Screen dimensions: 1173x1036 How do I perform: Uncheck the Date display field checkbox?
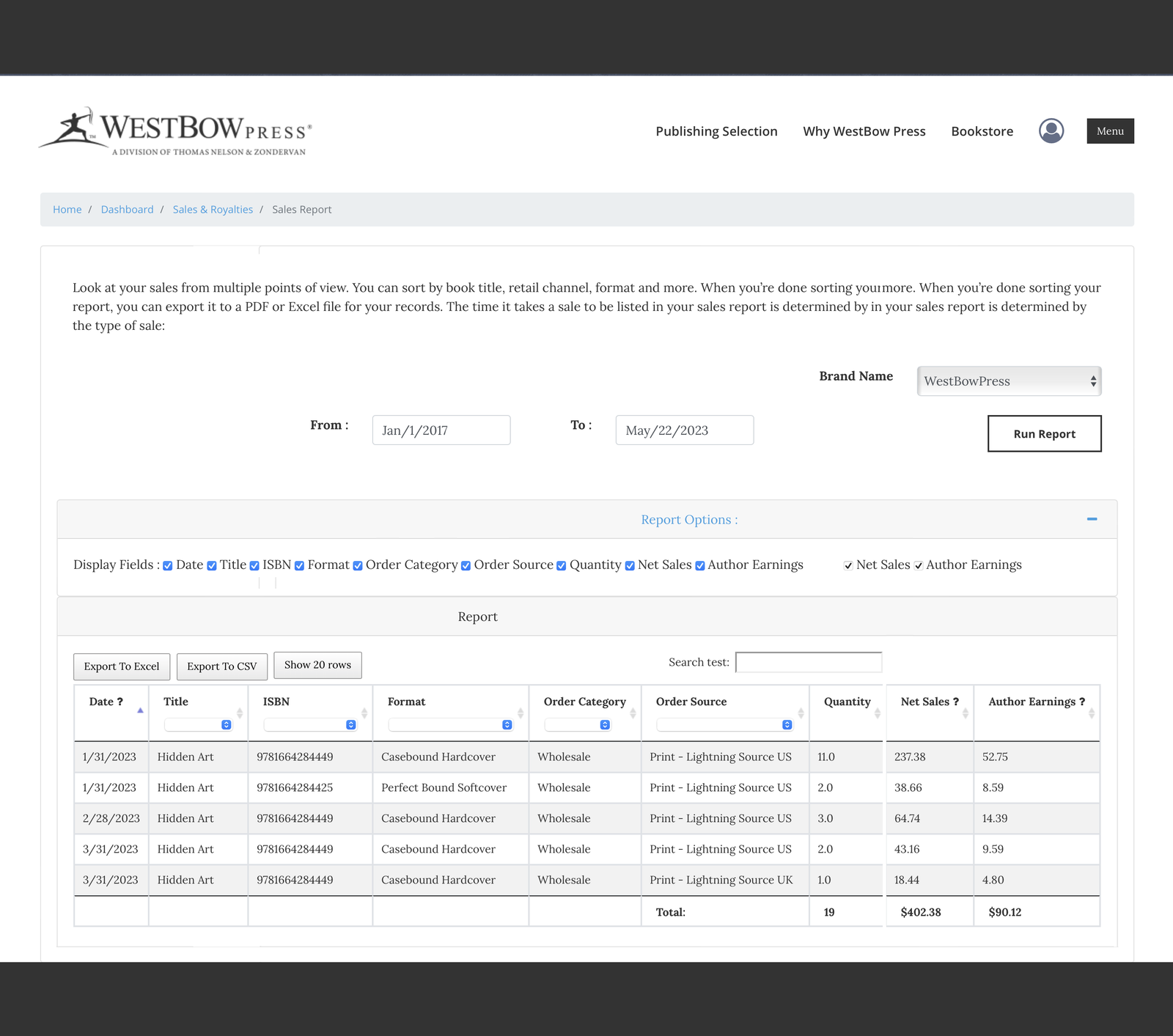pos(168,565)
